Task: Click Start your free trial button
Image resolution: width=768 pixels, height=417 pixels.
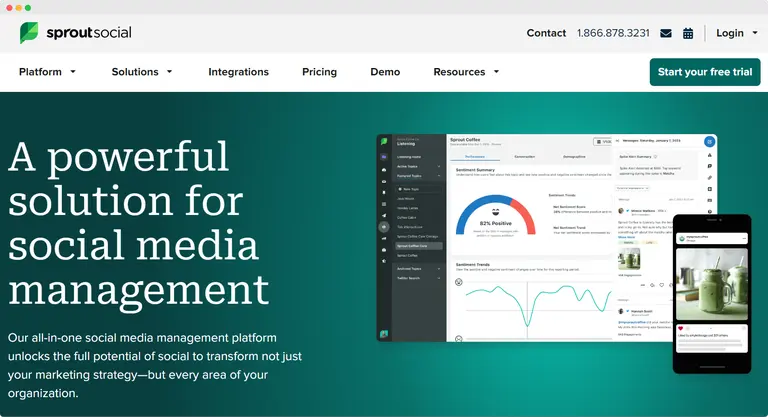Action: 705,72
